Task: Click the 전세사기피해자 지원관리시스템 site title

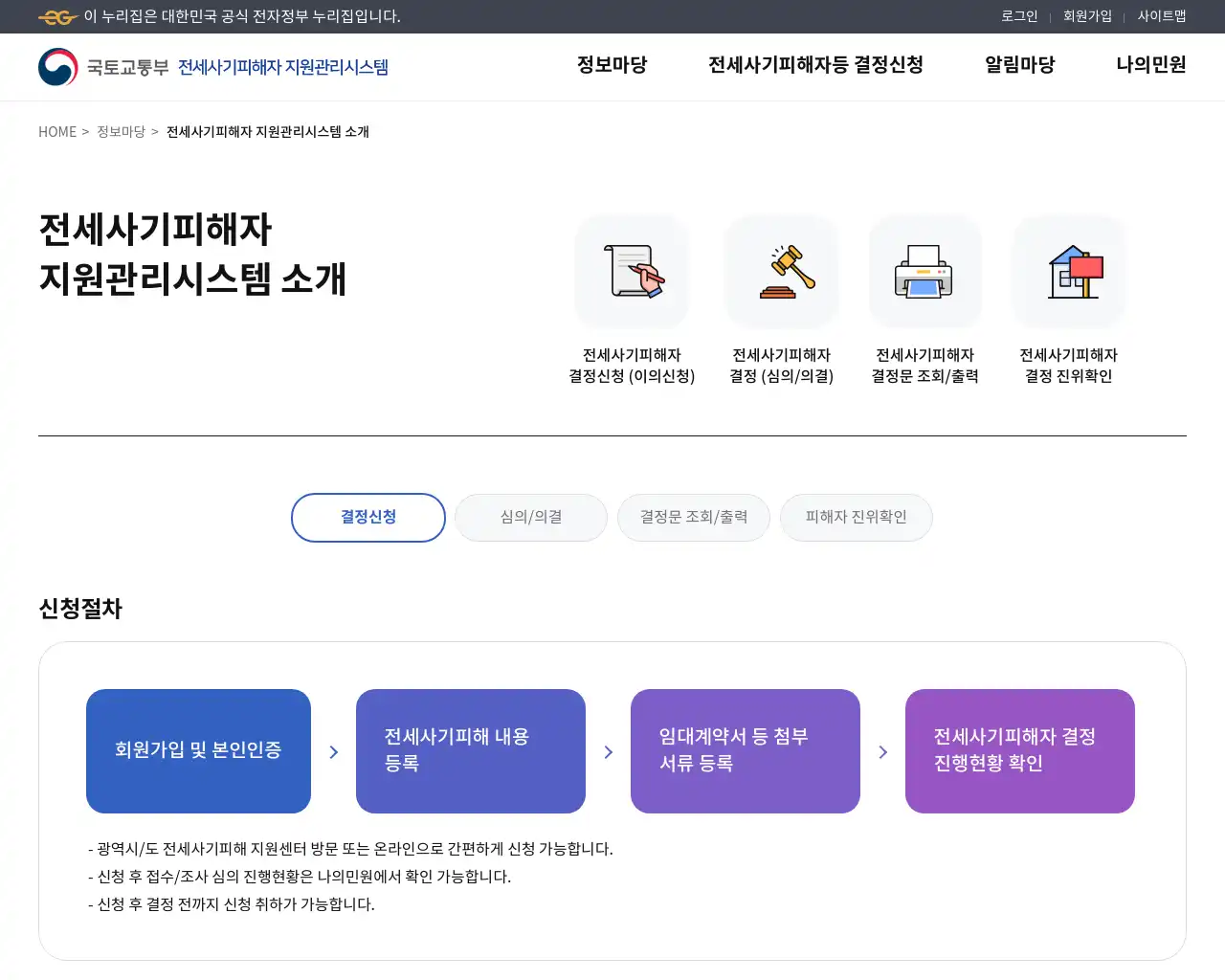Action: coord(283,67)
